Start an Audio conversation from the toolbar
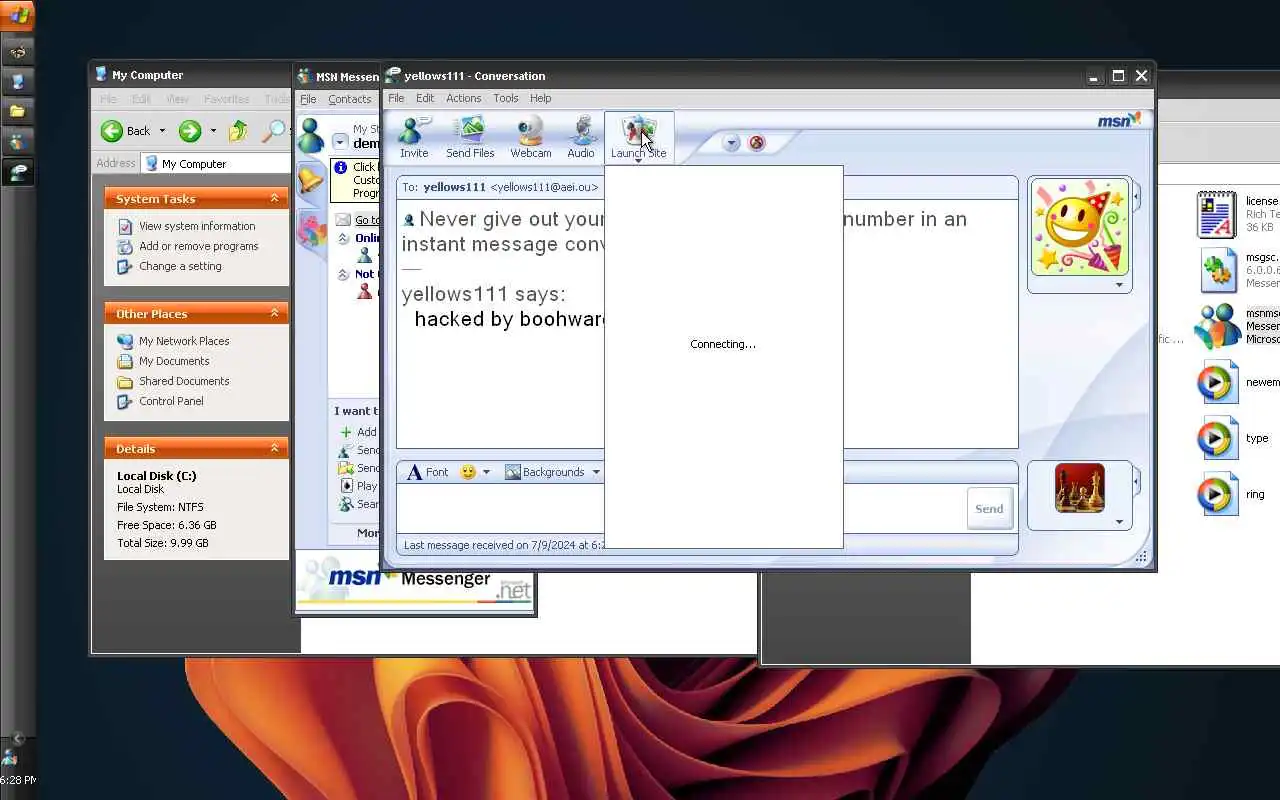Screen dimensions: 1280x800 (x=581, y=137)
